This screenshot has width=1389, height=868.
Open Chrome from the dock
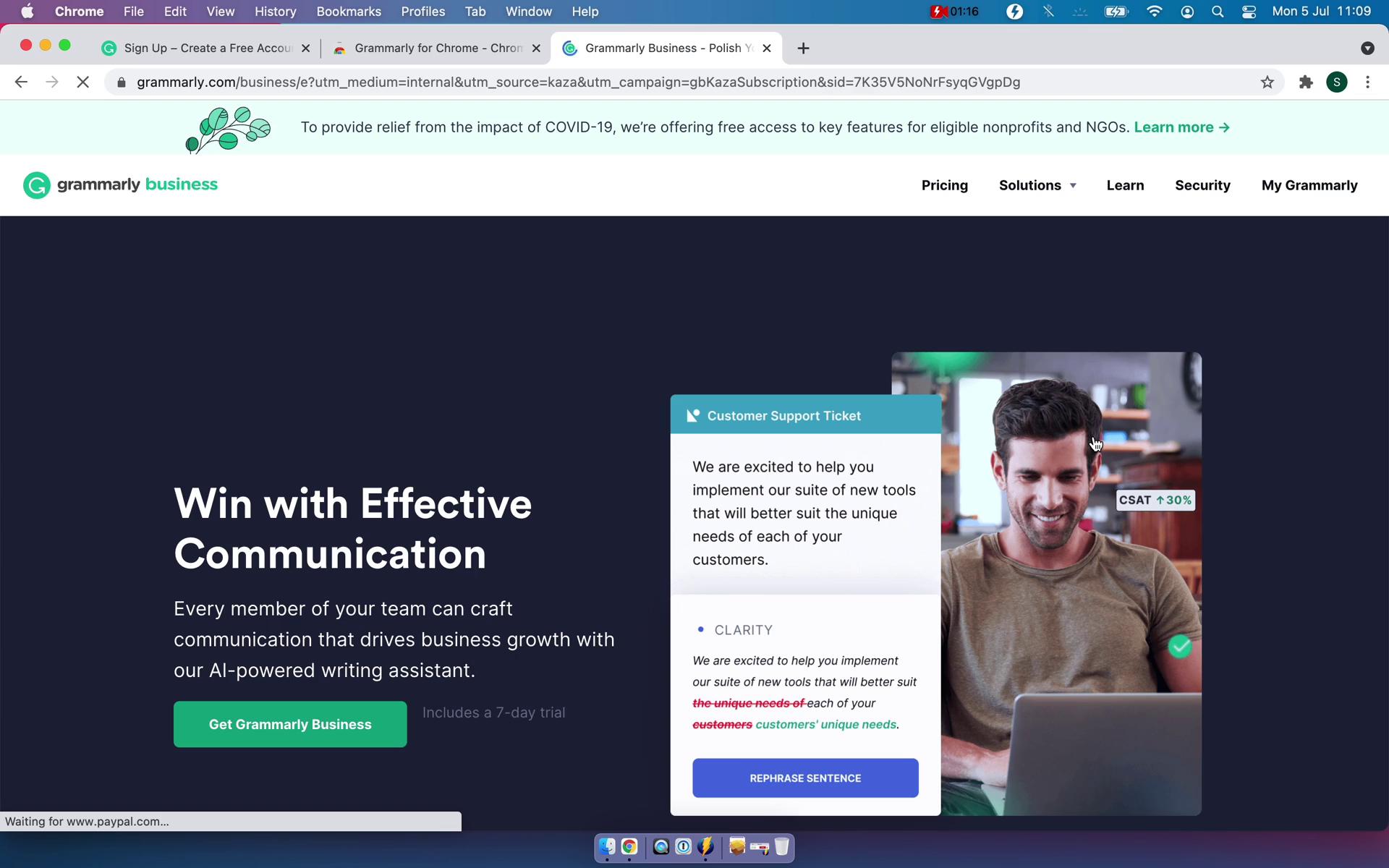click(x=629, y=846)
